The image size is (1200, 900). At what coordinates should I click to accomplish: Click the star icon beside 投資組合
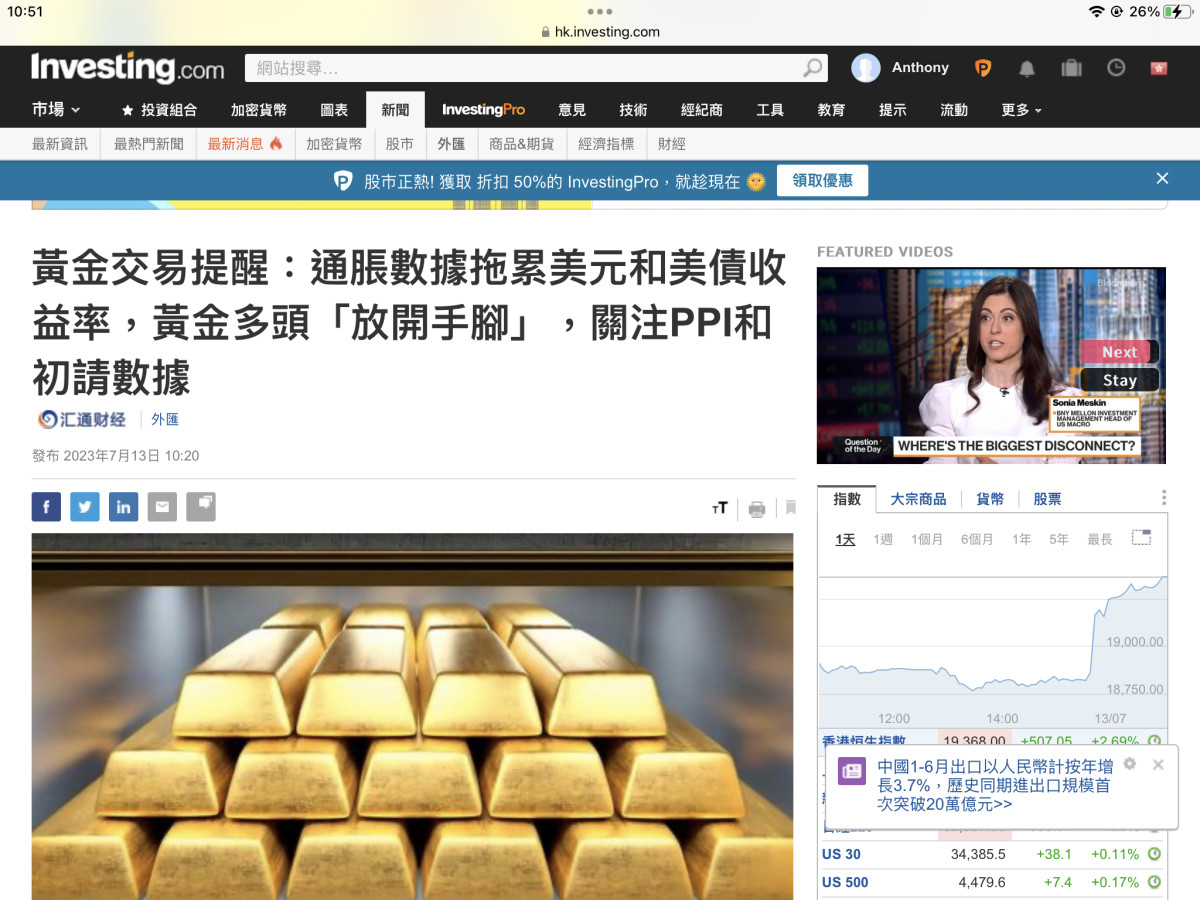(127, 110)
